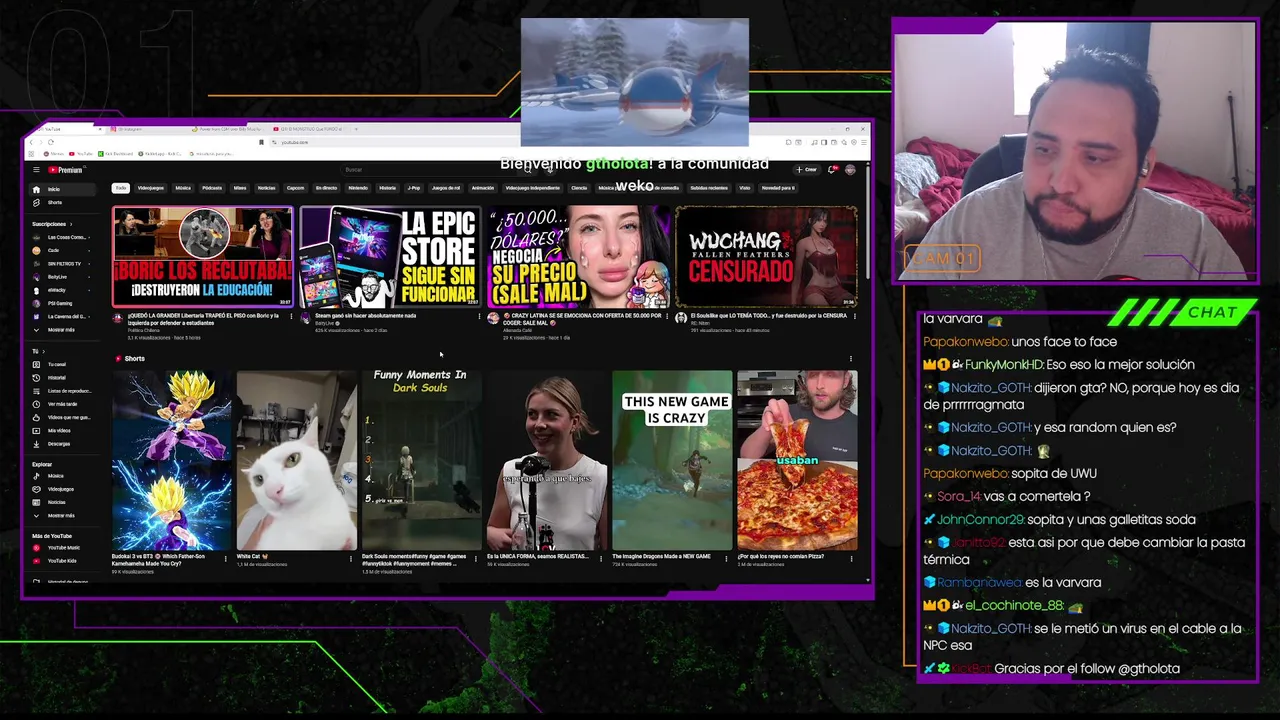The width and height of the screenshot is (1280, 720).
Task: Open three-dot menu for Boric video
Action: 293,318
